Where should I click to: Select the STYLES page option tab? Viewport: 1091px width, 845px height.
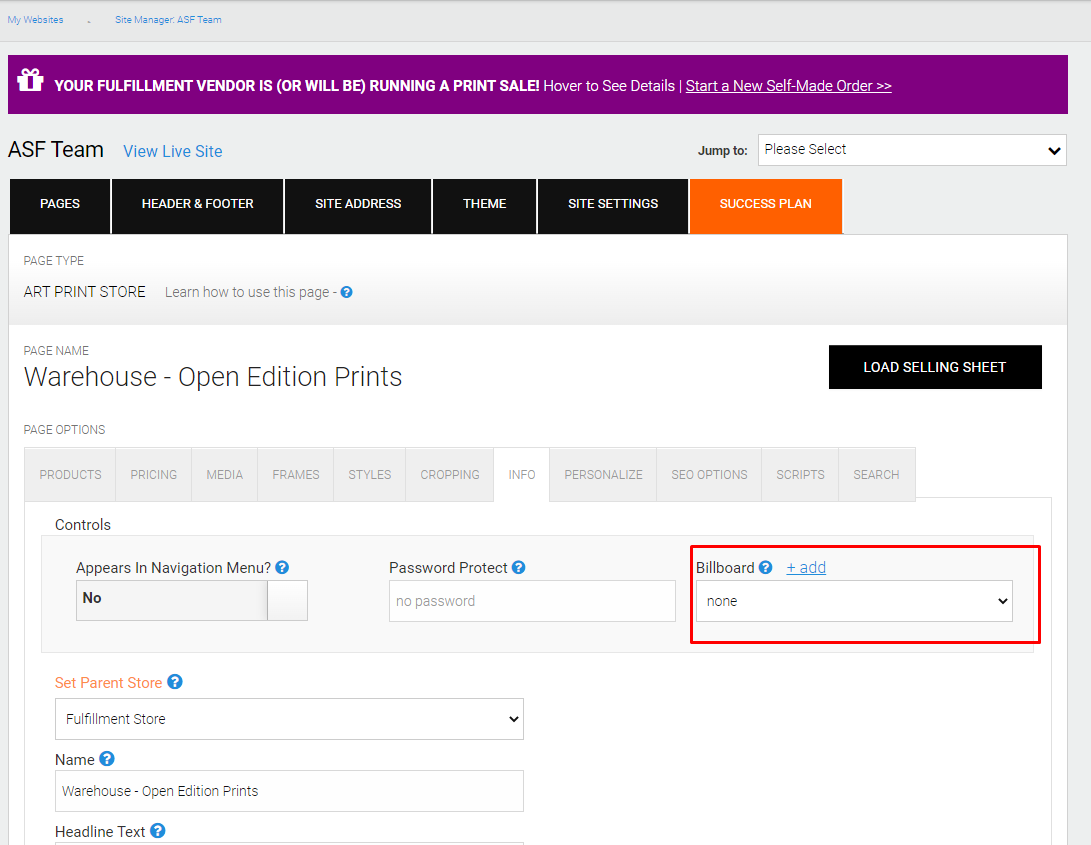point(369,475)
